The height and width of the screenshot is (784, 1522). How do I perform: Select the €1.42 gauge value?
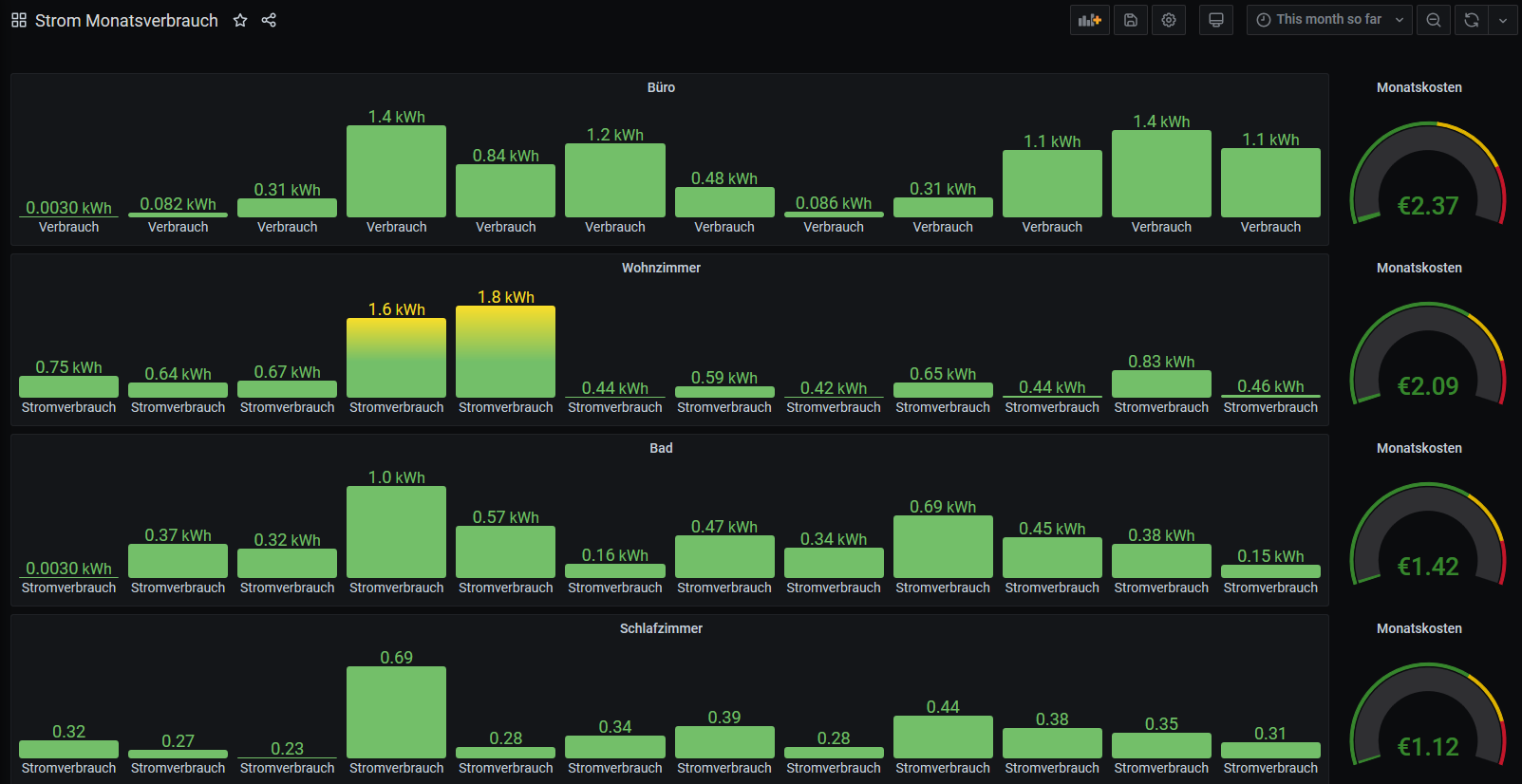pos(1428,567)
